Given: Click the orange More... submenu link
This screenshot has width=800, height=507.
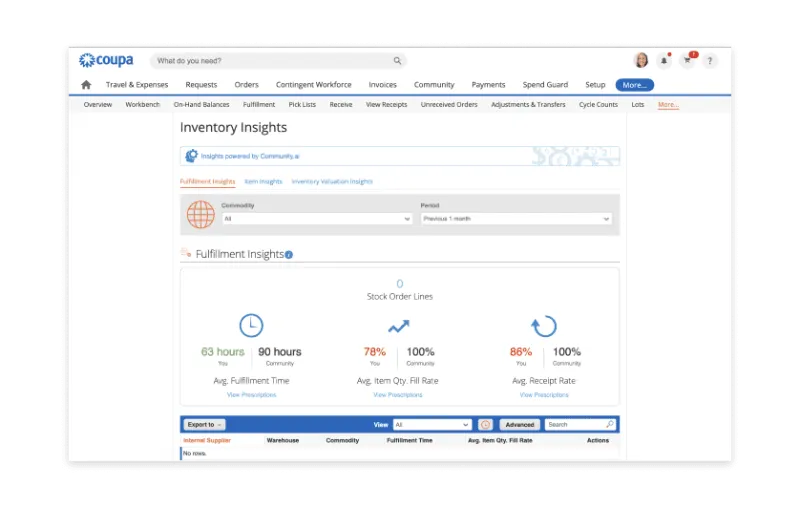Looking at the screenshot, I should pyautogui.click(x=668, y=105).
